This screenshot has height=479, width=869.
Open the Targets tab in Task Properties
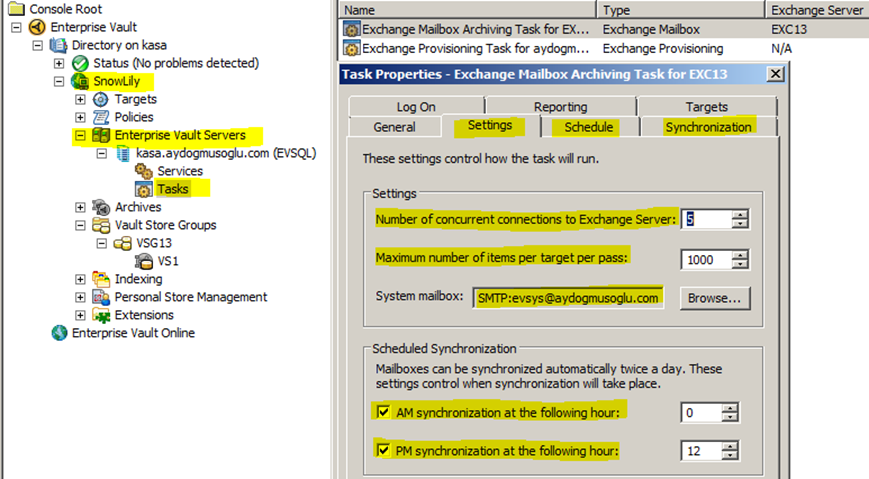tap(707, 107)
